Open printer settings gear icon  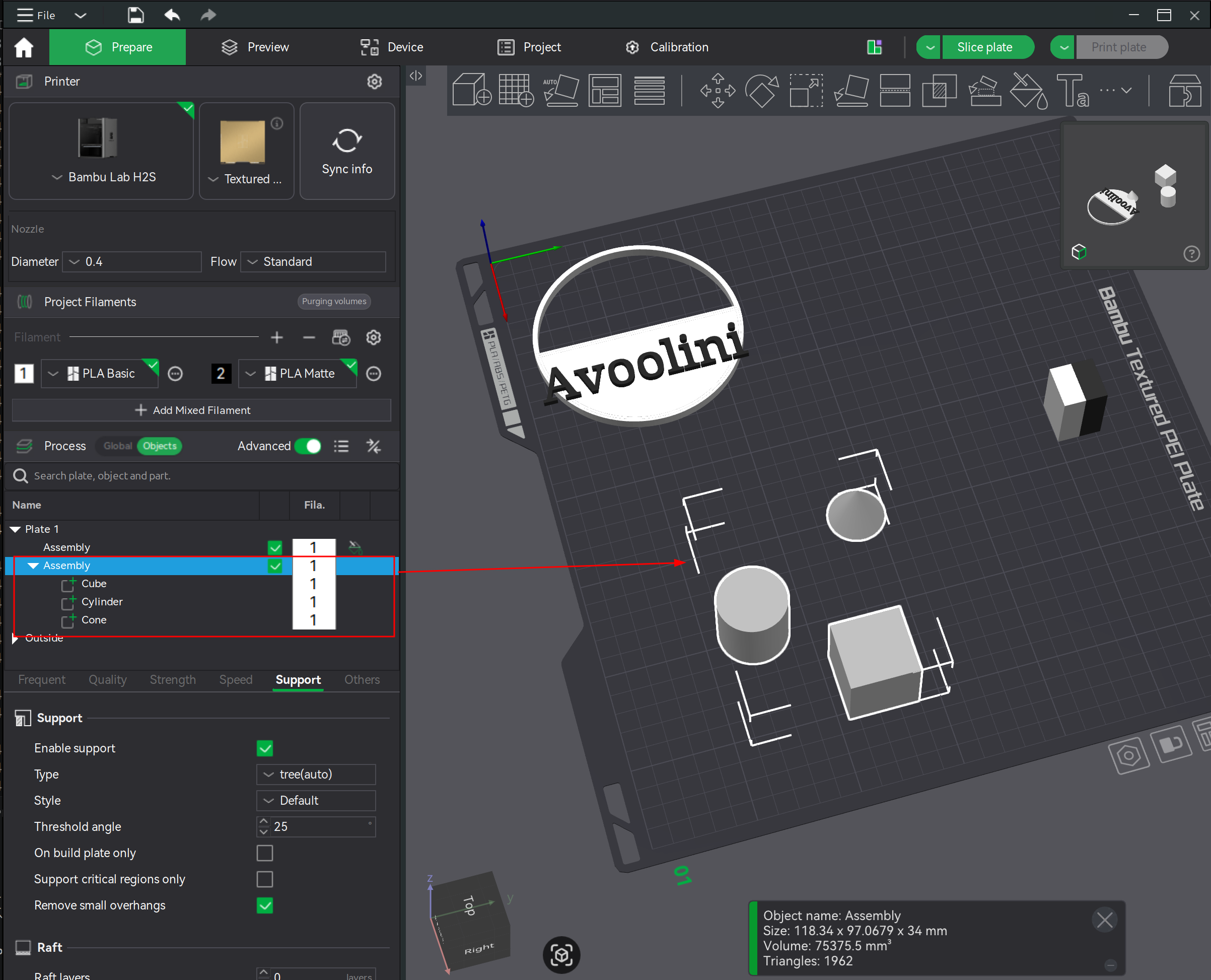[x=374, y=81]
